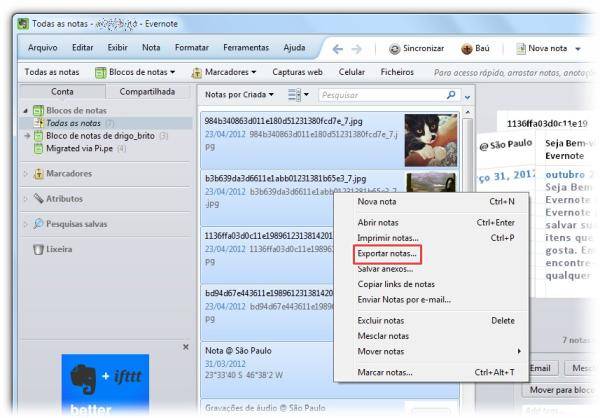This screenshot has height=418, width=600.
Task: Expand the Marcadores sidebar section
Action: 25,173
